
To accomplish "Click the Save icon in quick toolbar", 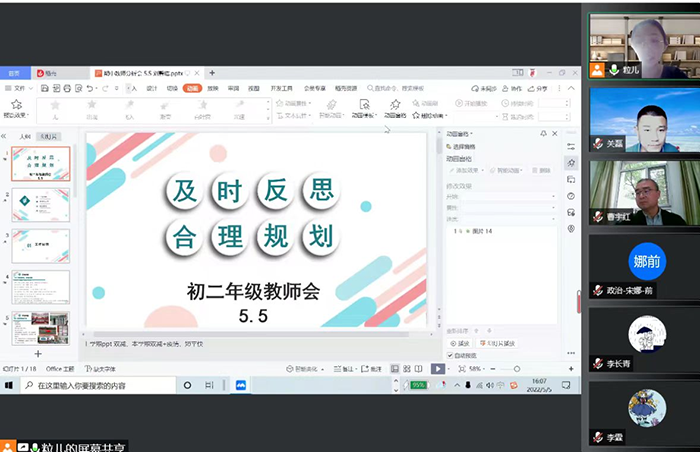I will click(45, 88).
